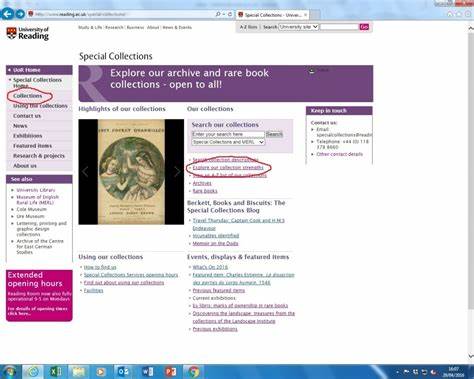Open Featured items in the sidebar
The image size is (474, 379).
[32, 146]
